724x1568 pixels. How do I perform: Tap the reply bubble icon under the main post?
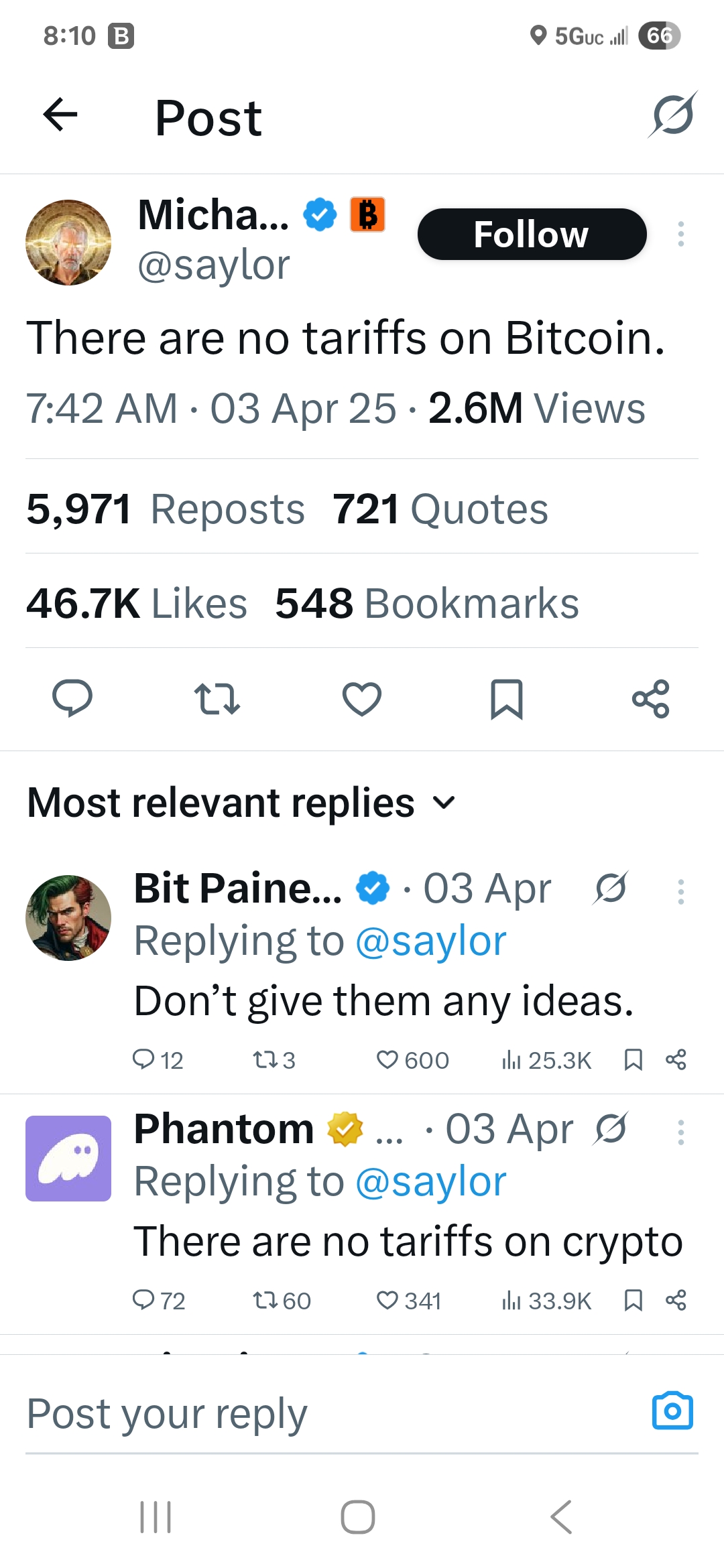(72, 698)
